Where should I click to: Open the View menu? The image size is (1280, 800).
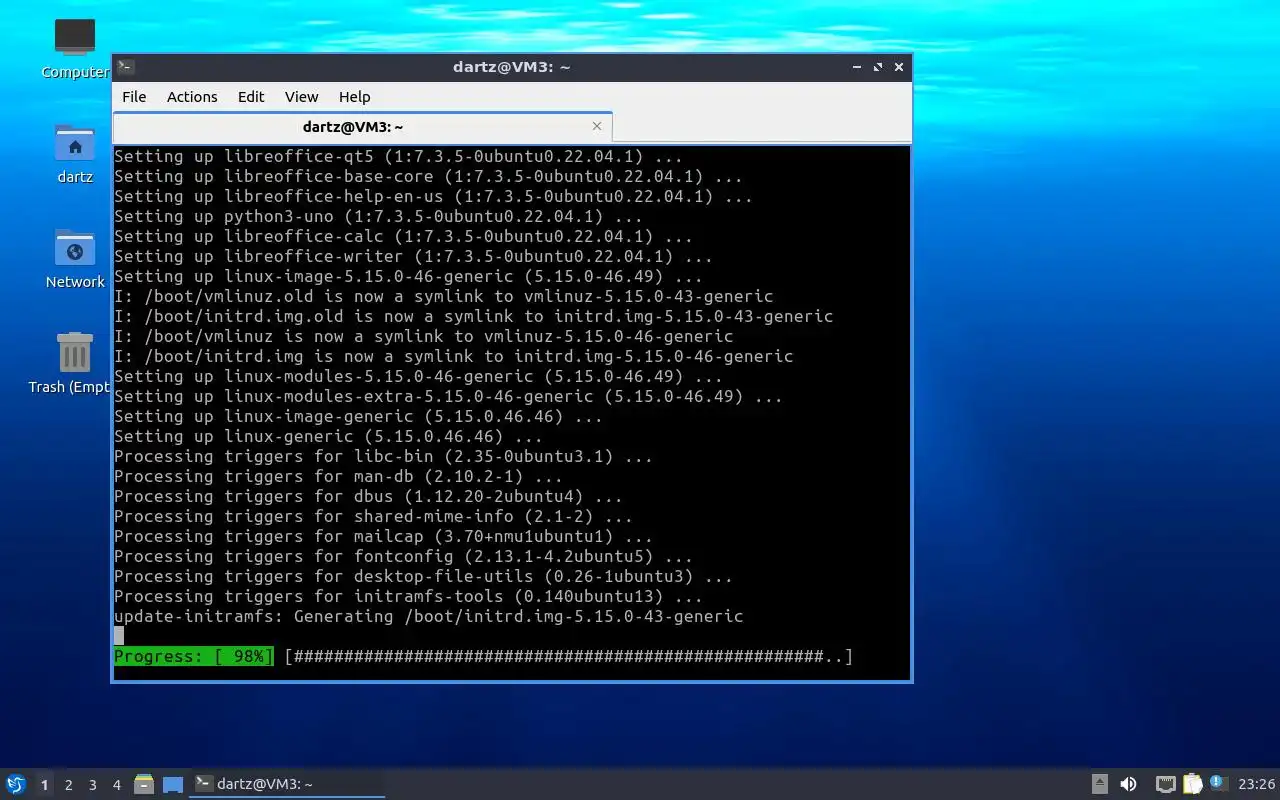tap(301, 97)
